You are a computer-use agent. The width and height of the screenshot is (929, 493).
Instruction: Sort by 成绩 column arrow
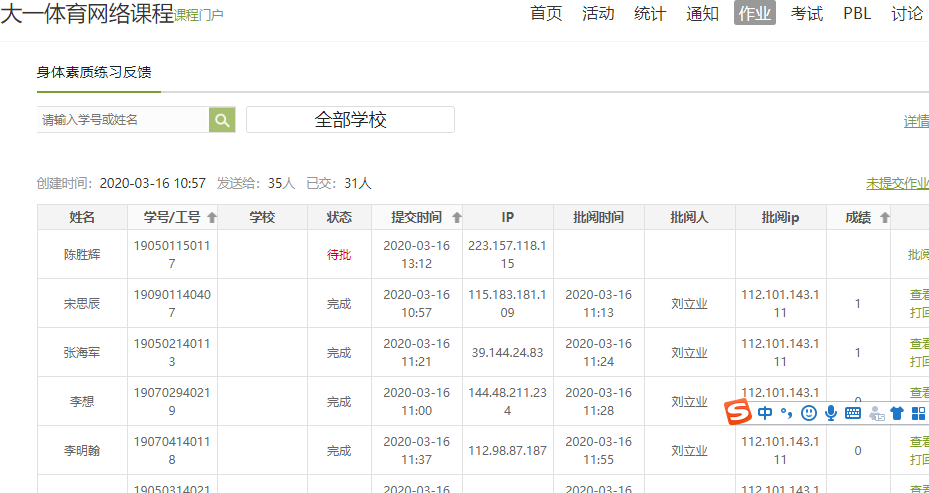(884, 218)
